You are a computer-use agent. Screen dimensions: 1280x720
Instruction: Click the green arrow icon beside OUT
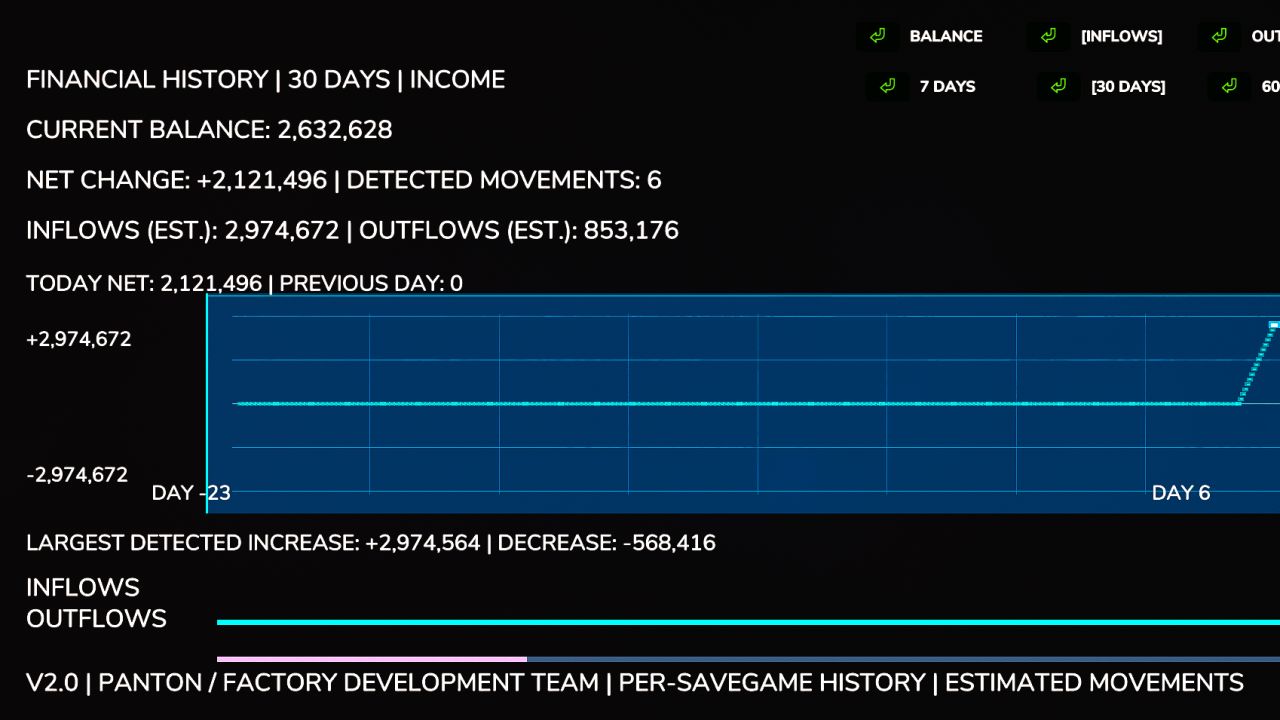click(1219, 36)
